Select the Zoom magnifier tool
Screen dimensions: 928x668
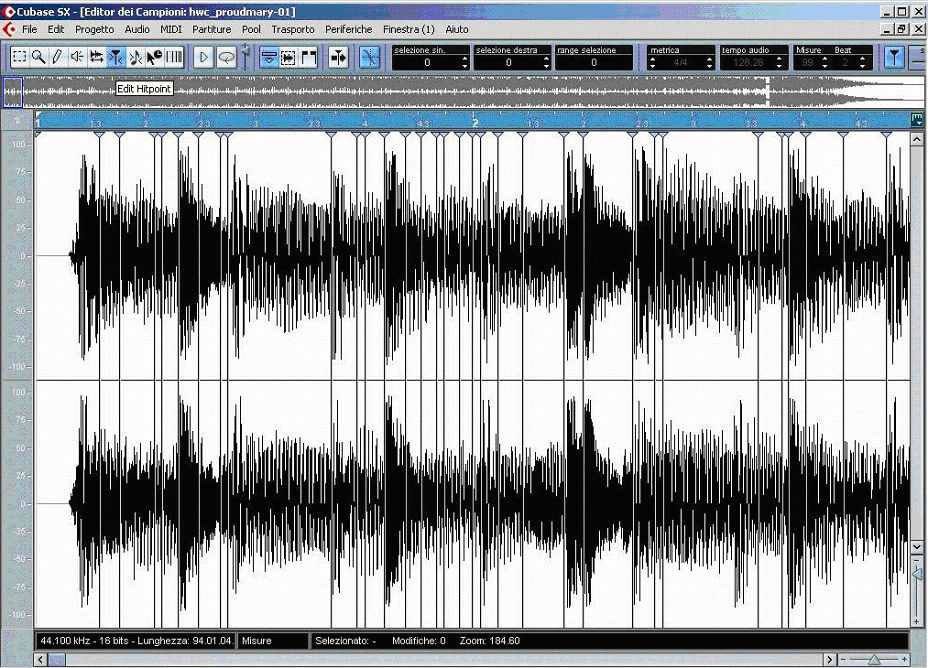click(38, 57)
